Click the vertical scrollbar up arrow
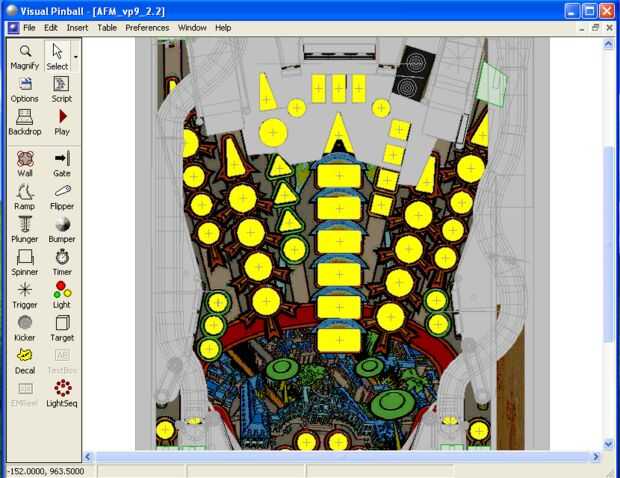The width and height of the screenshot is (620, 478). coord(608,44)
